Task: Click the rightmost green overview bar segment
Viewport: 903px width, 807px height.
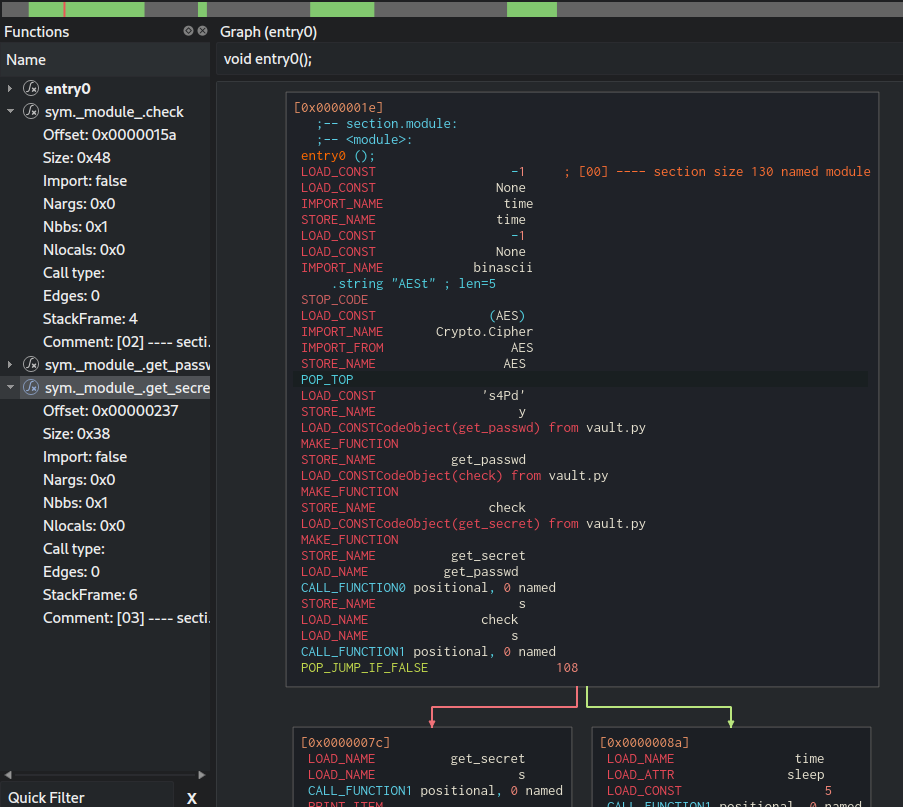Action: click(532, 9)
